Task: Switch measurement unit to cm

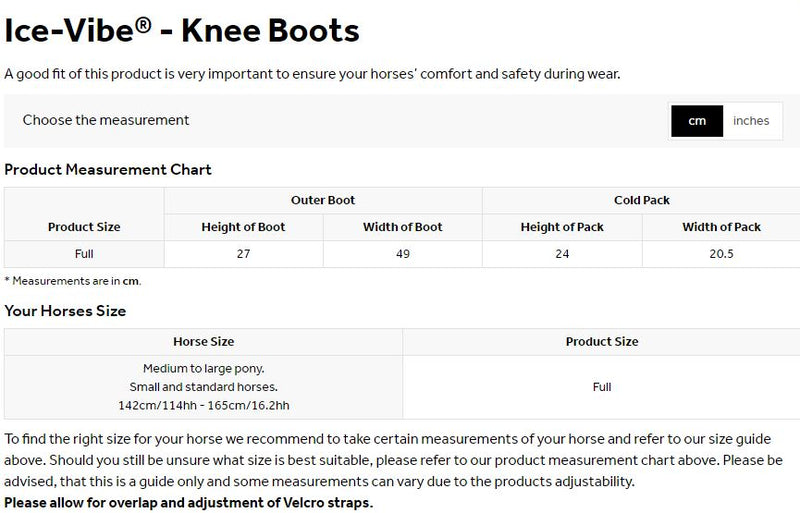Action: (697, 121)
